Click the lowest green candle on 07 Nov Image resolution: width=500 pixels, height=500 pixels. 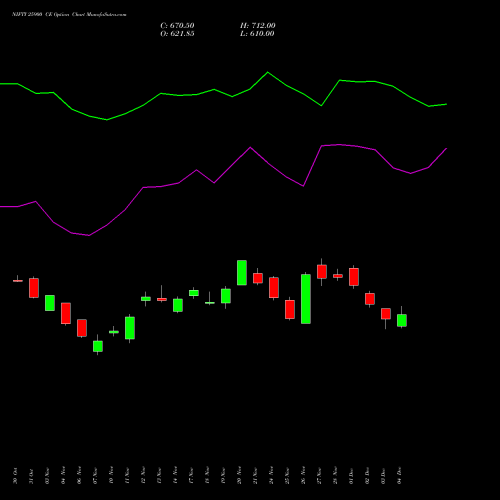98,346
